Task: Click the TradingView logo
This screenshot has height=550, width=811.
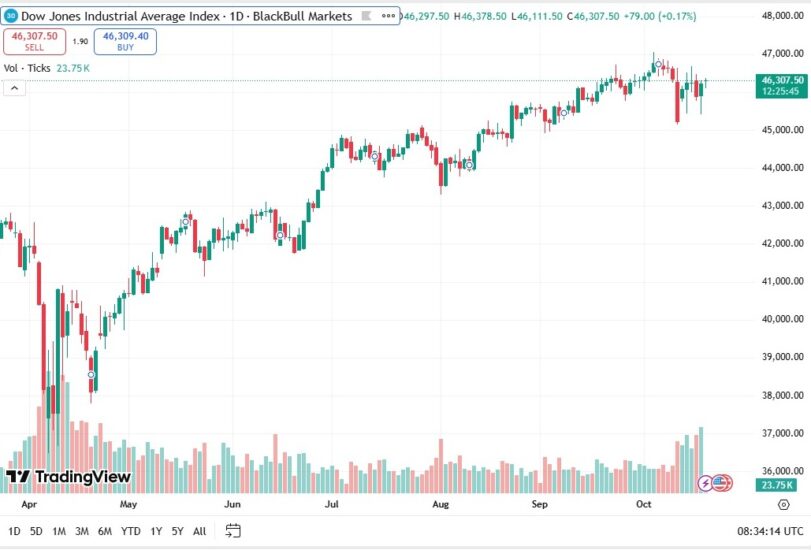Action: click(x=68, y=477)
